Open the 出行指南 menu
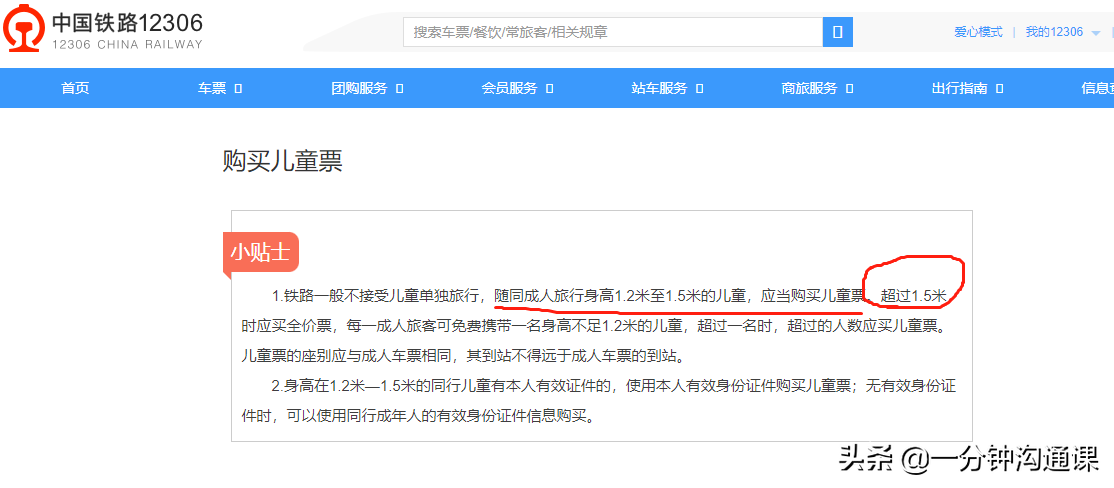Image resolution: width=1114 pixels, height=488 pixels. (x=959, y=88)
